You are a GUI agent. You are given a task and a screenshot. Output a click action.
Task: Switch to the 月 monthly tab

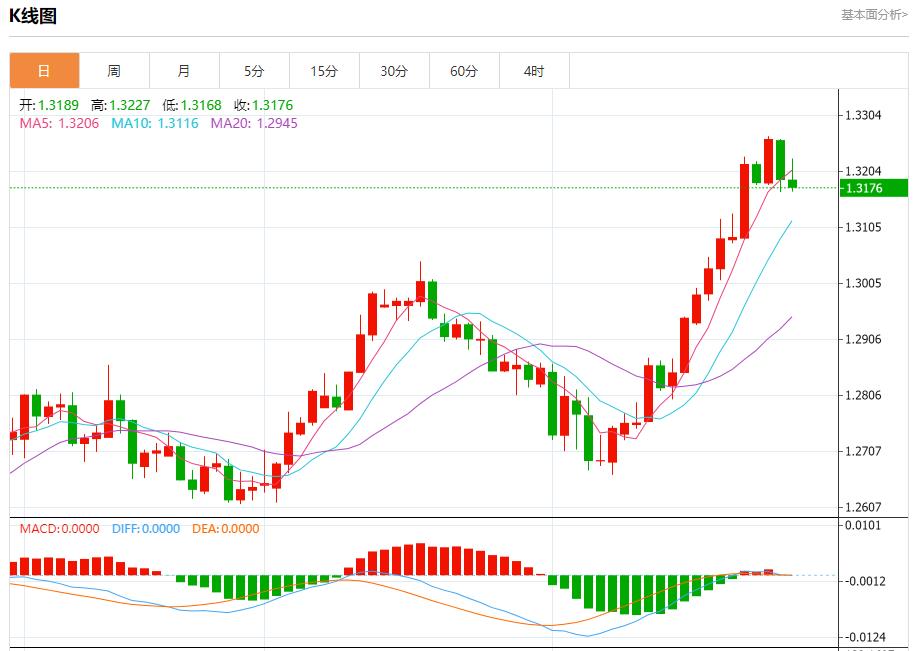pyautogui.click(x=184, y=71)
